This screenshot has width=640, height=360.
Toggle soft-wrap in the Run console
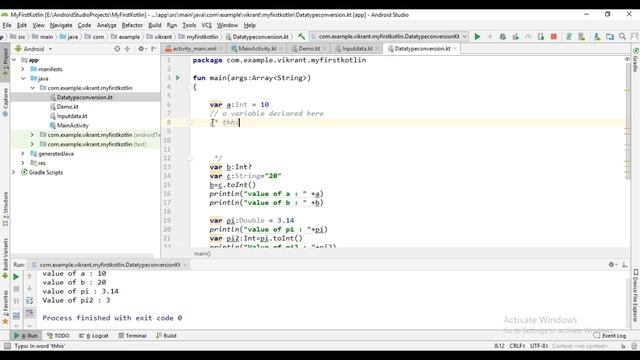point(29,301)
